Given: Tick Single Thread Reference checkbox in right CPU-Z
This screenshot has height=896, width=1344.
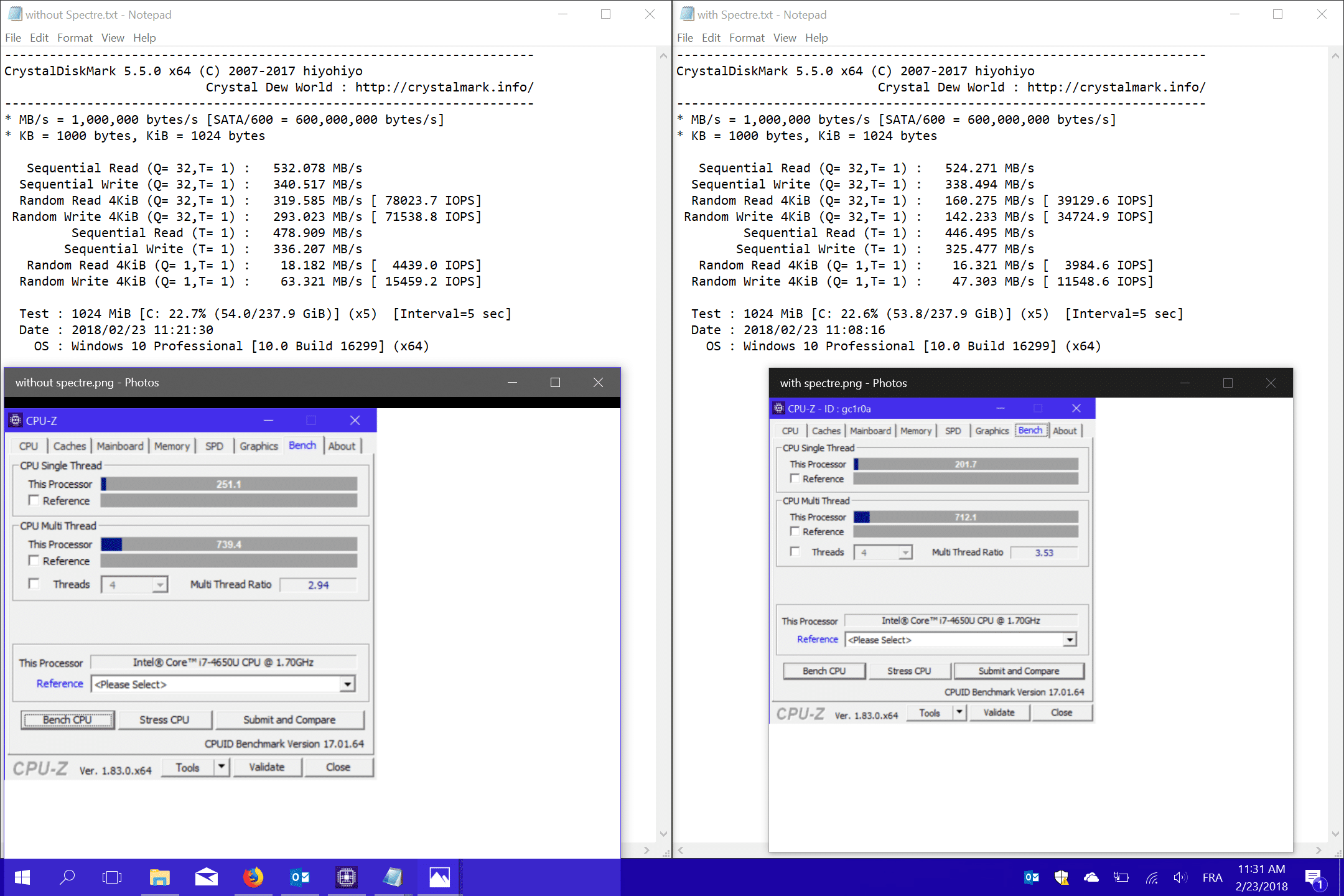Looking at the screenshot, I should click(x=795, y=478).
